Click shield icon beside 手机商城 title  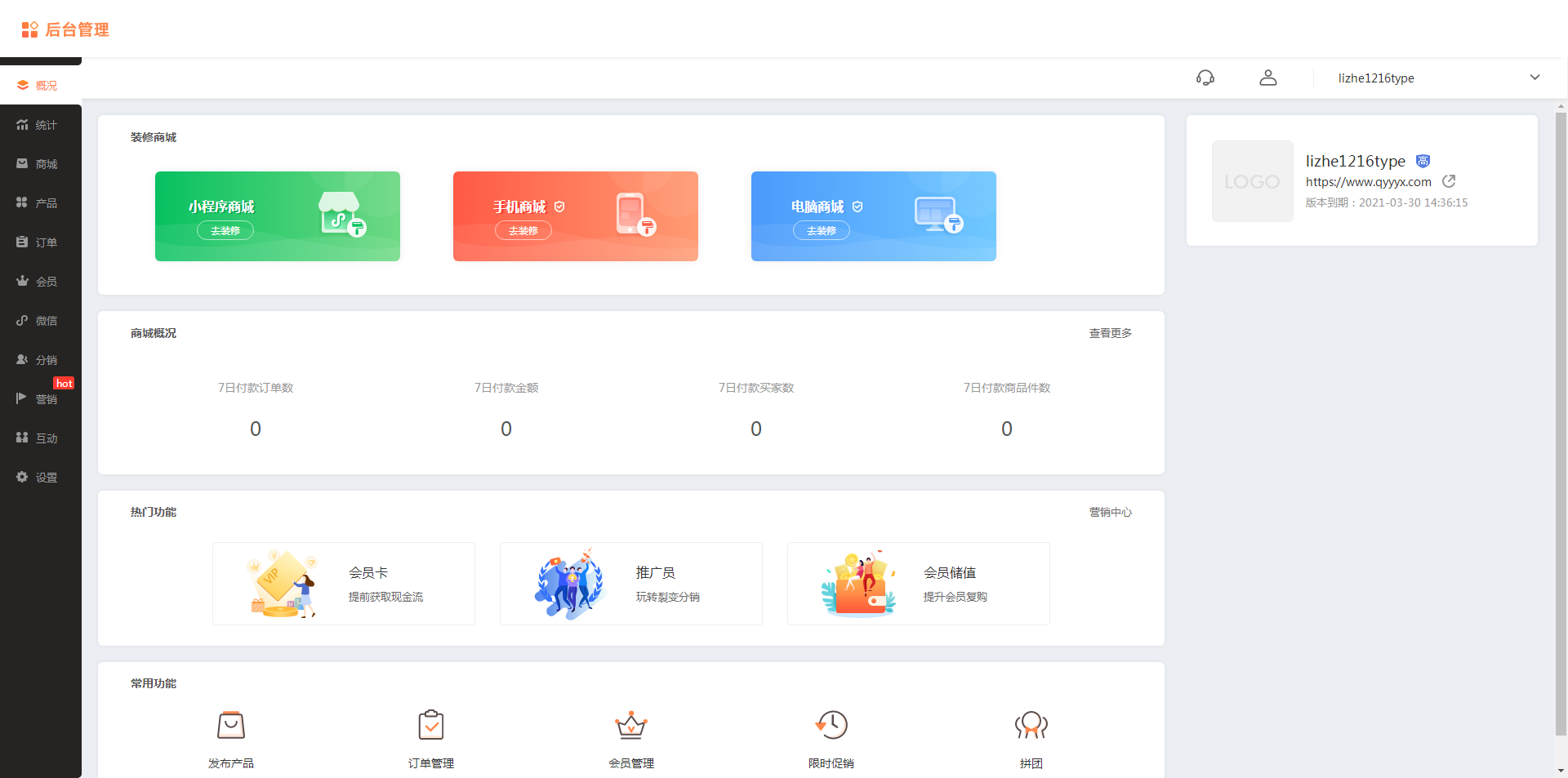click(x=559, y=207)
